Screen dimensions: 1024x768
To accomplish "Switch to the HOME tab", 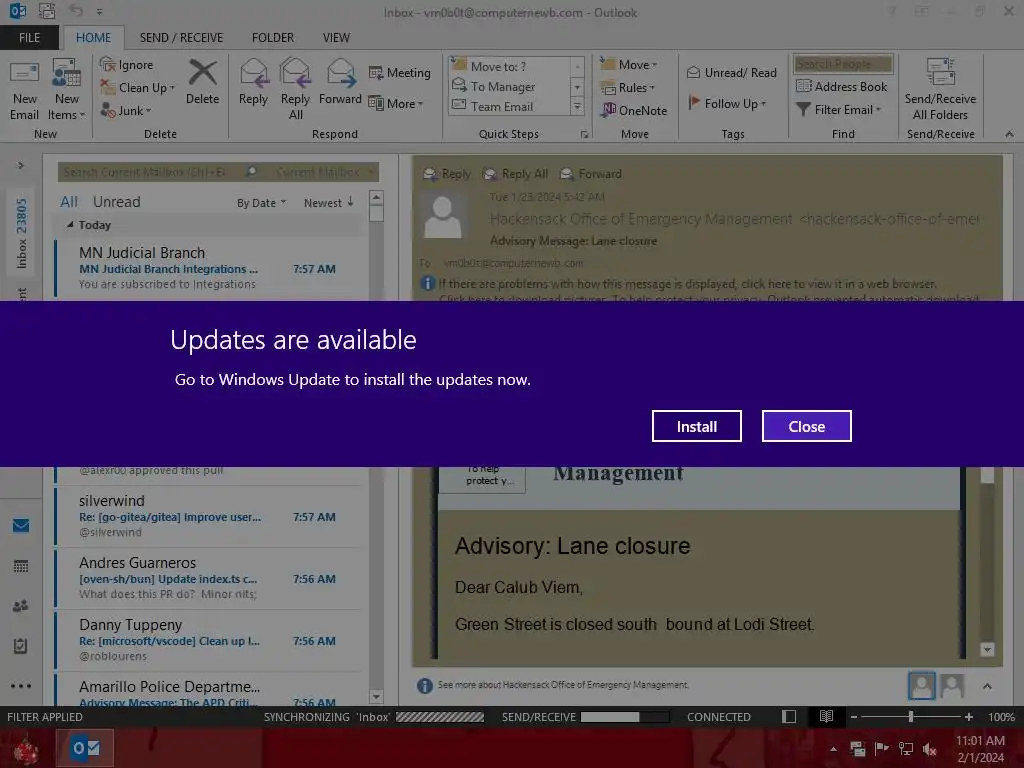I will coord(93,38).
